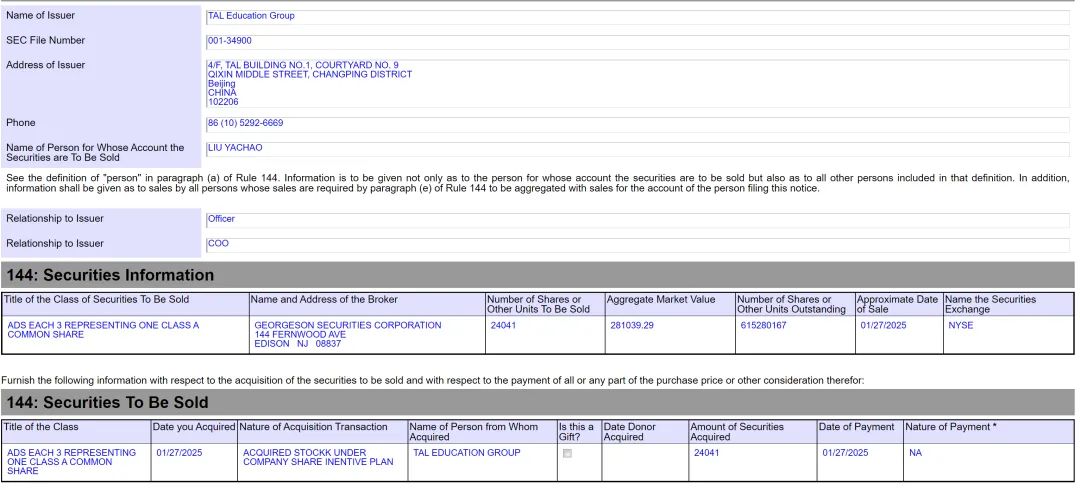Select approximate date of sale 01/27/2025
The image size is (1080, 490).
[x=883, y=325]
